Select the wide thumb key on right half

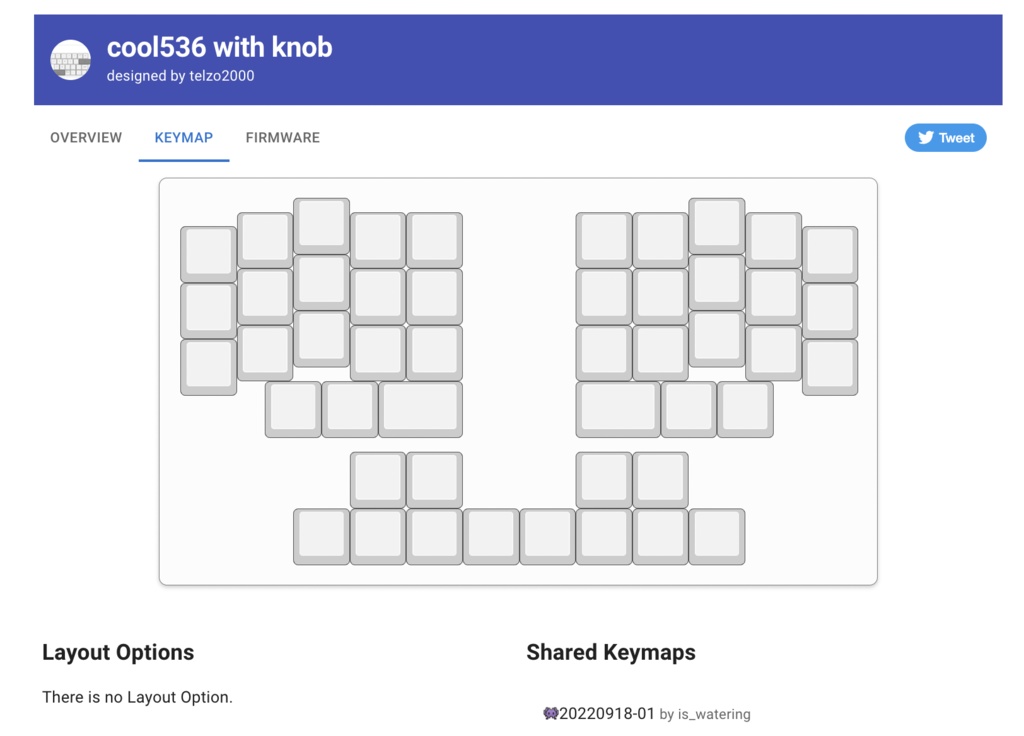tap(617, 408)
